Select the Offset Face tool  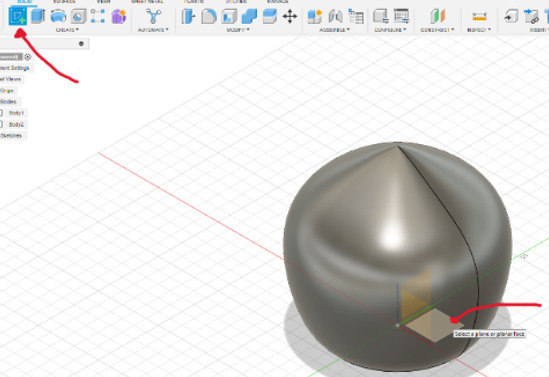click(x=270, y=16)
